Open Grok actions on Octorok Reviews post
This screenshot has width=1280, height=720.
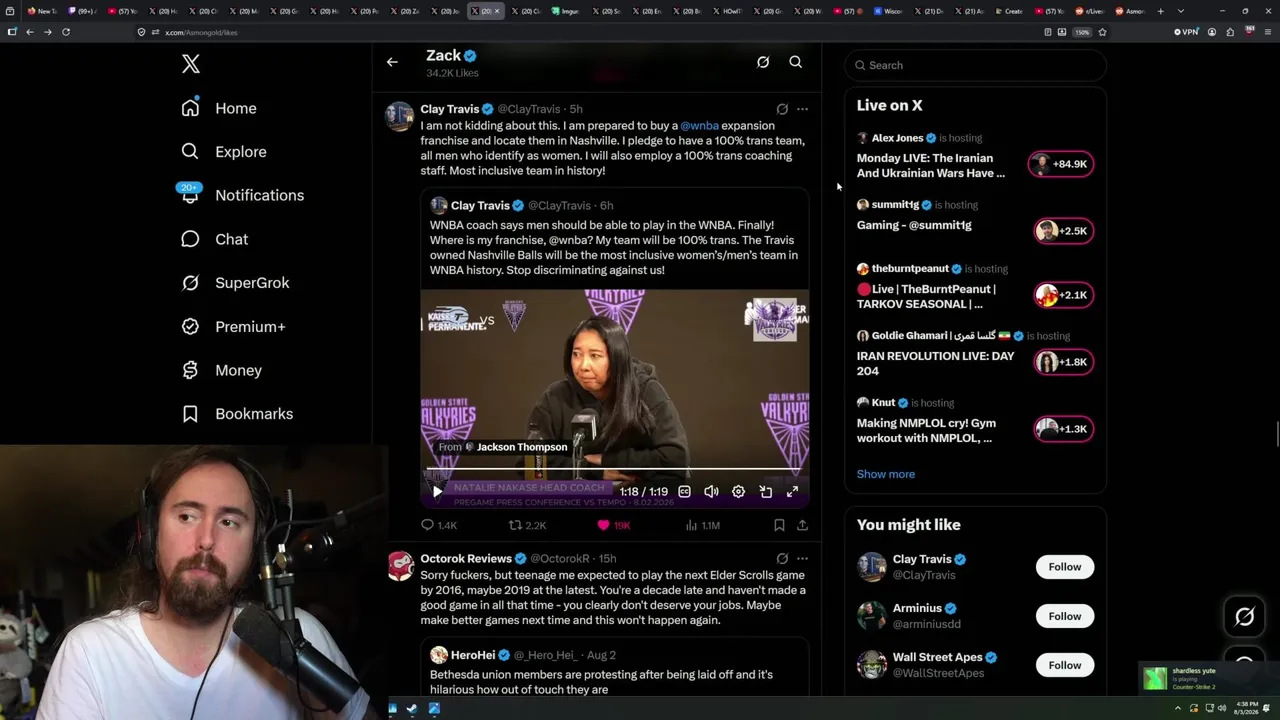[782, 559]
